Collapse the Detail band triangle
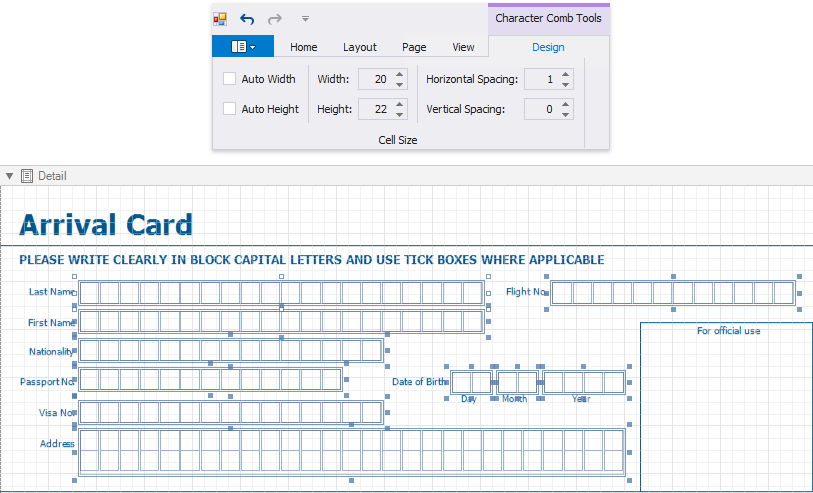Viewport: 813px width, 493px height. pyautogui.click(x=9, y=176)
